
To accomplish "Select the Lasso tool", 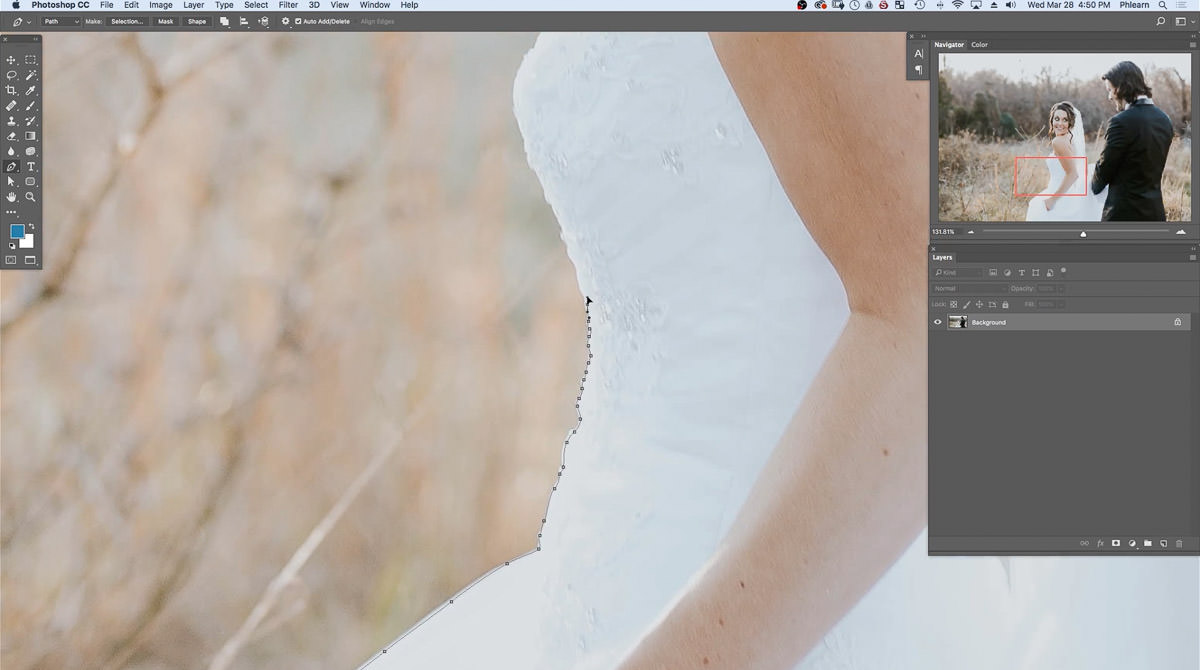I will click(12, 75).
